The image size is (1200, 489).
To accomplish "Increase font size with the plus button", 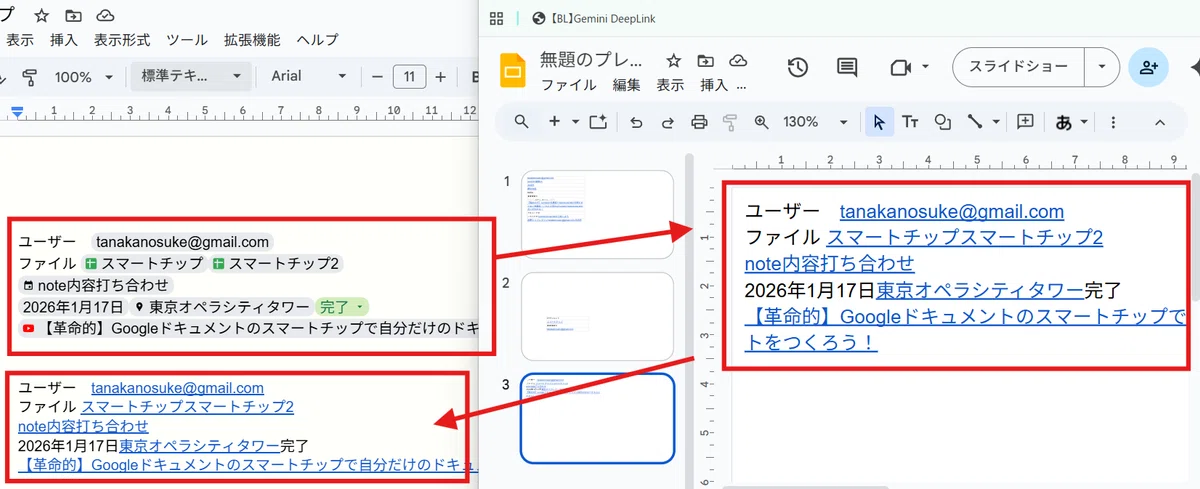I will tap(441, 77).
